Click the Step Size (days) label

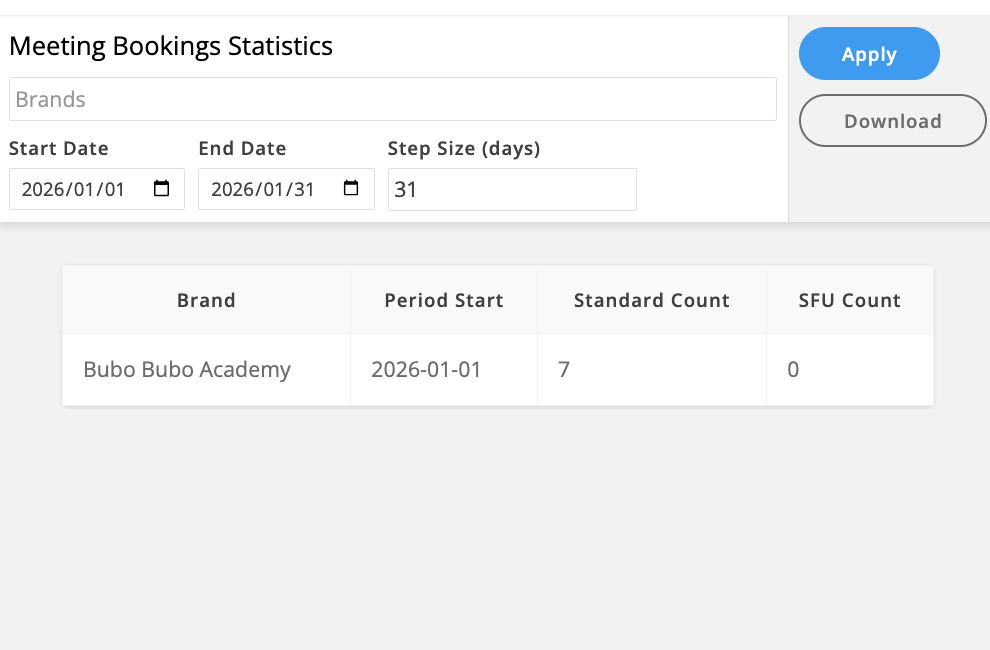(x=464, y=148)
